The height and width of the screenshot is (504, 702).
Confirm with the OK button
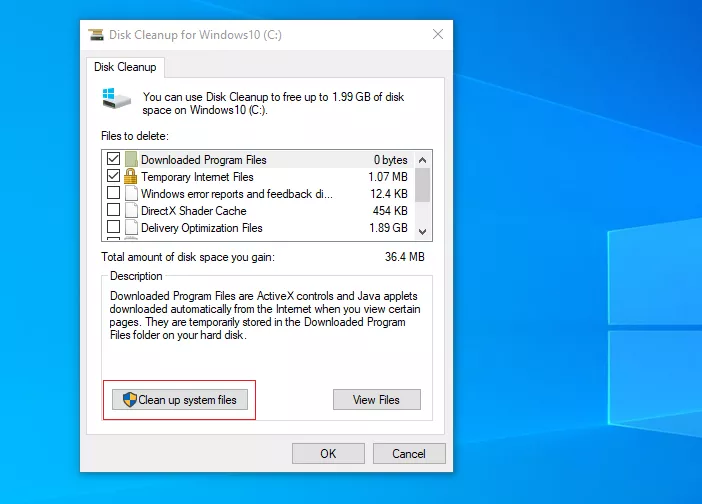(x=328, y=454)
